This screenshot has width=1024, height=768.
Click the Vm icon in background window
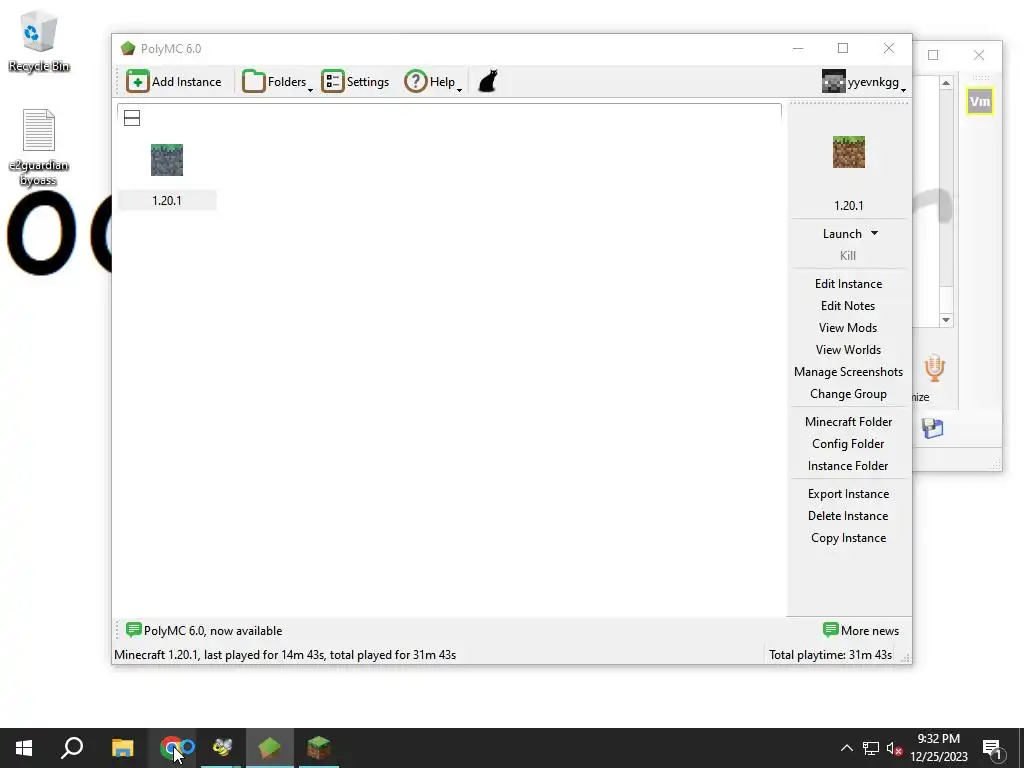point(980,101)
